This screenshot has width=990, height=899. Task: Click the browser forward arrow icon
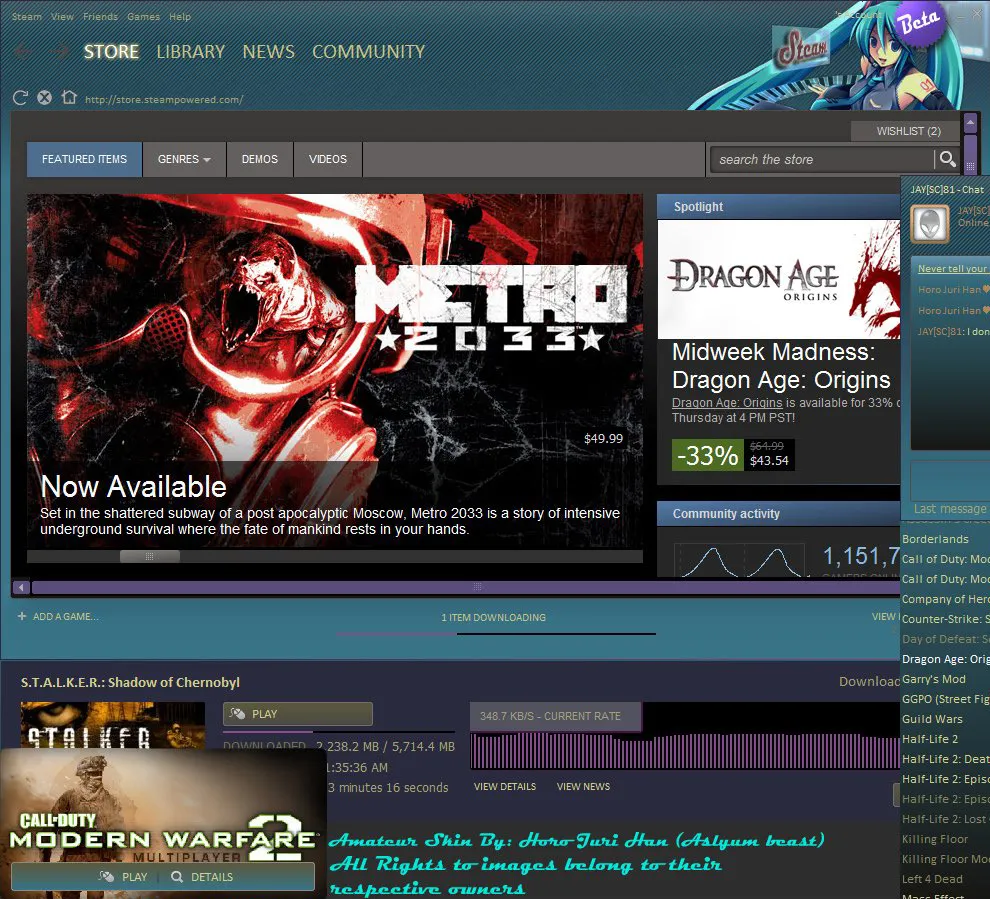click(x=61, y=52)
